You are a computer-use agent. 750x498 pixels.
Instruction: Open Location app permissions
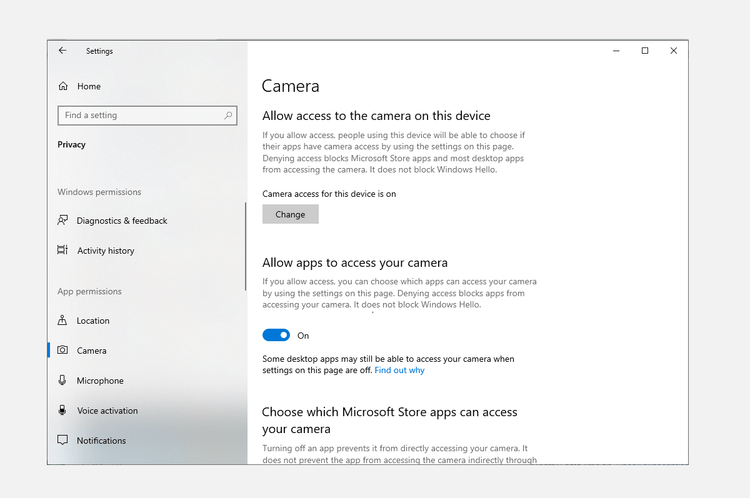tap(93, 321)
